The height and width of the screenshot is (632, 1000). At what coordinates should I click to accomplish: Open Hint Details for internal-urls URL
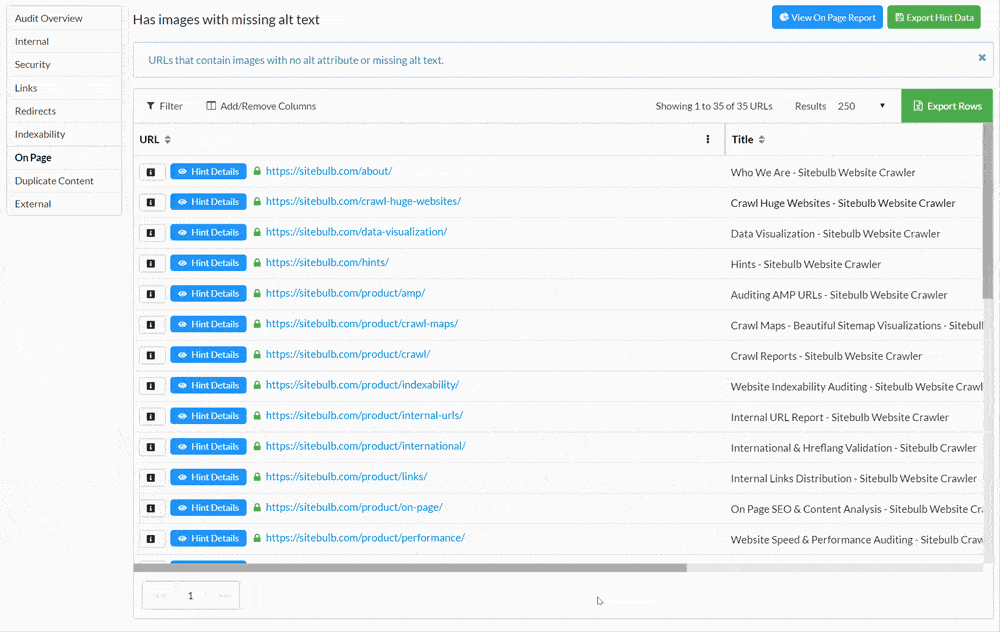pyautogui.click(x=209, y=416)
